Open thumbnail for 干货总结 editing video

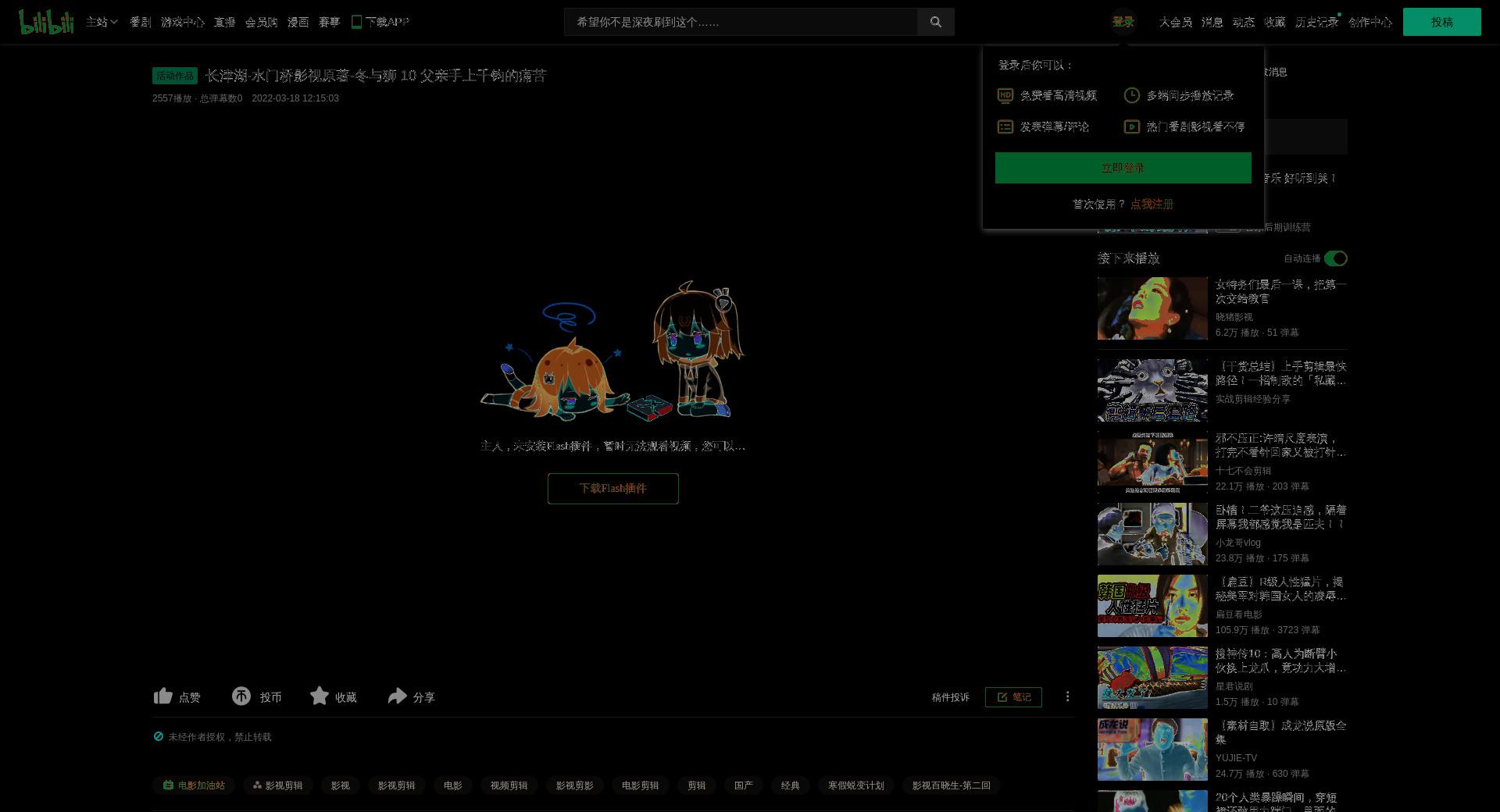(x=1152, y=390)
